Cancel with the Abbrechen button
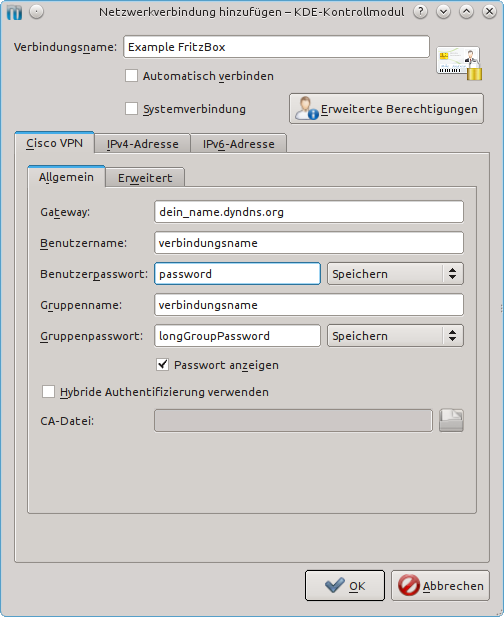Screen dimensions: 504x617 click(x=440, y=586)
